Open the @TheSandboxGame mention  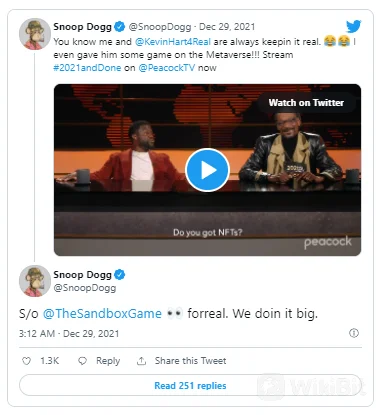(102, 314)
